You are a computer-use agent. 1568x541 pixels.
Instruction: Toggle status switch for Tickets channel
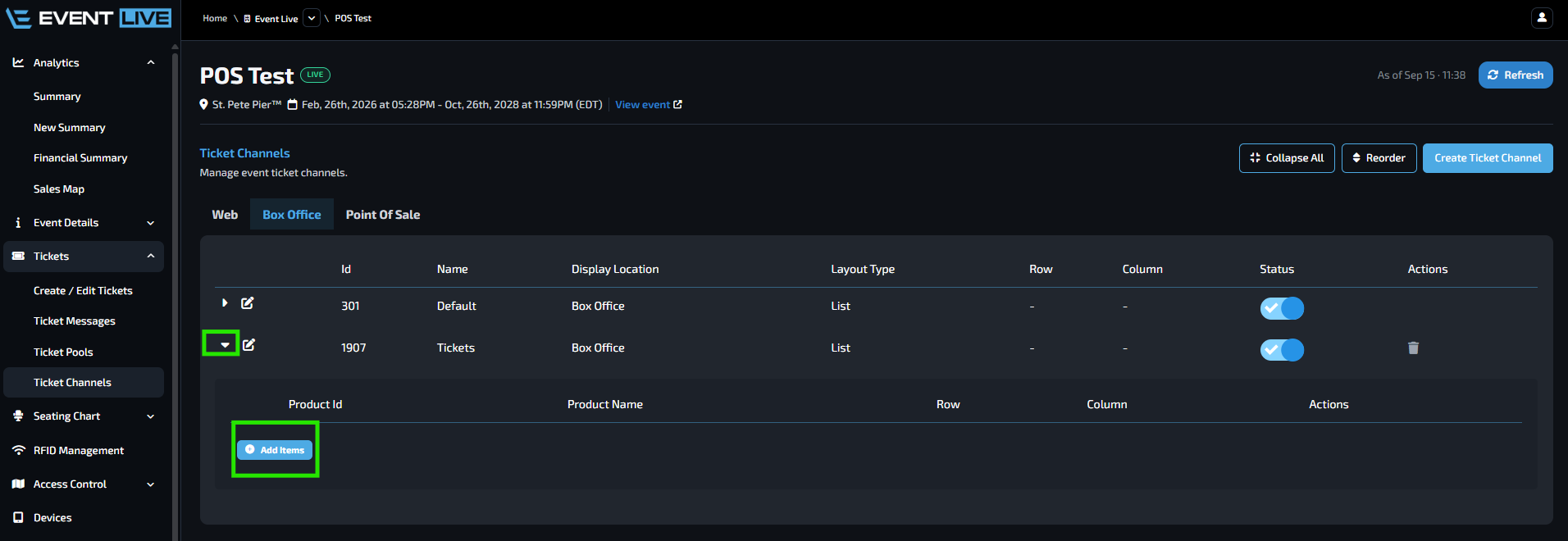click(x=1282, y=350)
